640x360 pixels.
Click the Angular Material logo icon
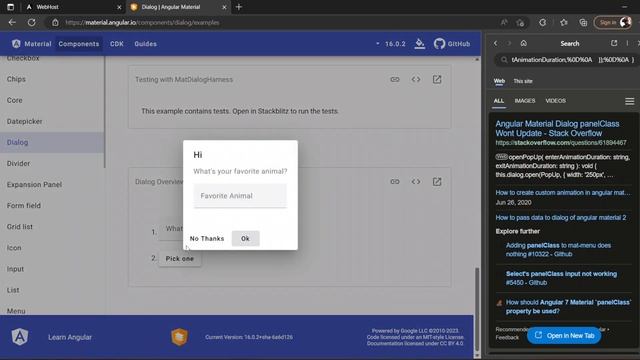pyautogui.click(x=16, y=44)
